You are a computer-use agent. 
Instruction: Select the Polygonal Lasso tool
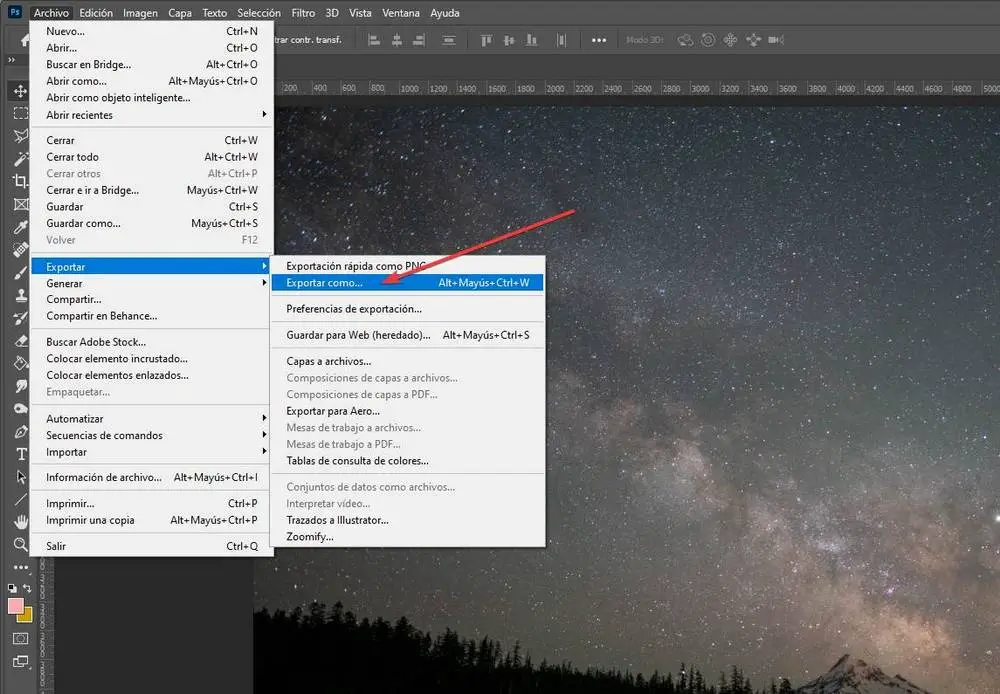20,136
